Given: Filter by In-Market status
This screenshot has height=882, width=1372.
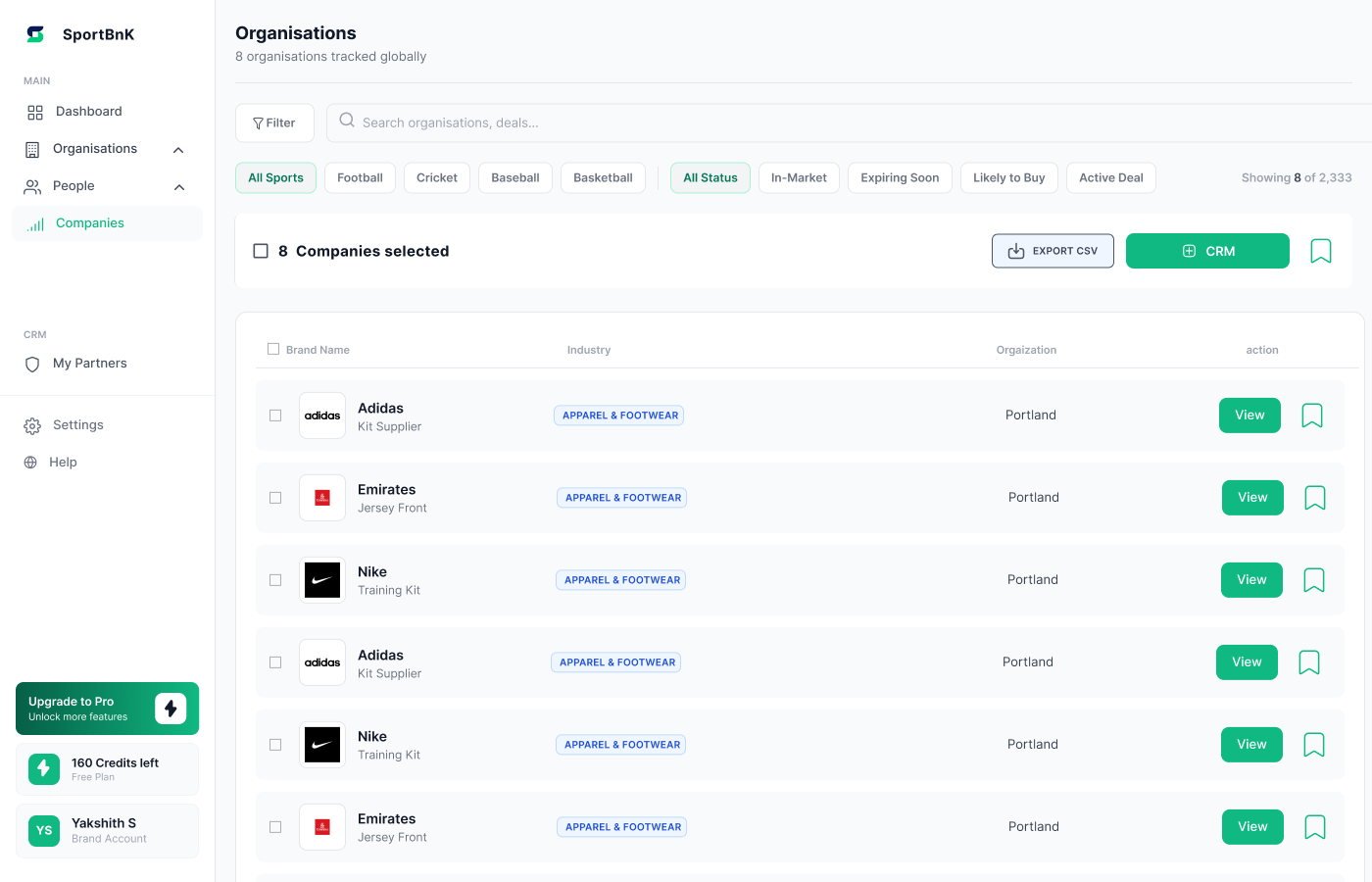Looking at the screenshot, I should pos(799,177).
